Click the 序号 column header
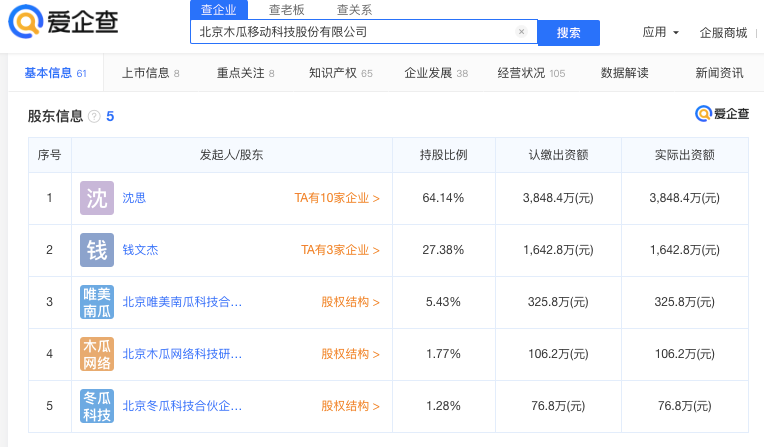Screen dimensions: 764x447 pyautogui.click(x=49, y=155)
